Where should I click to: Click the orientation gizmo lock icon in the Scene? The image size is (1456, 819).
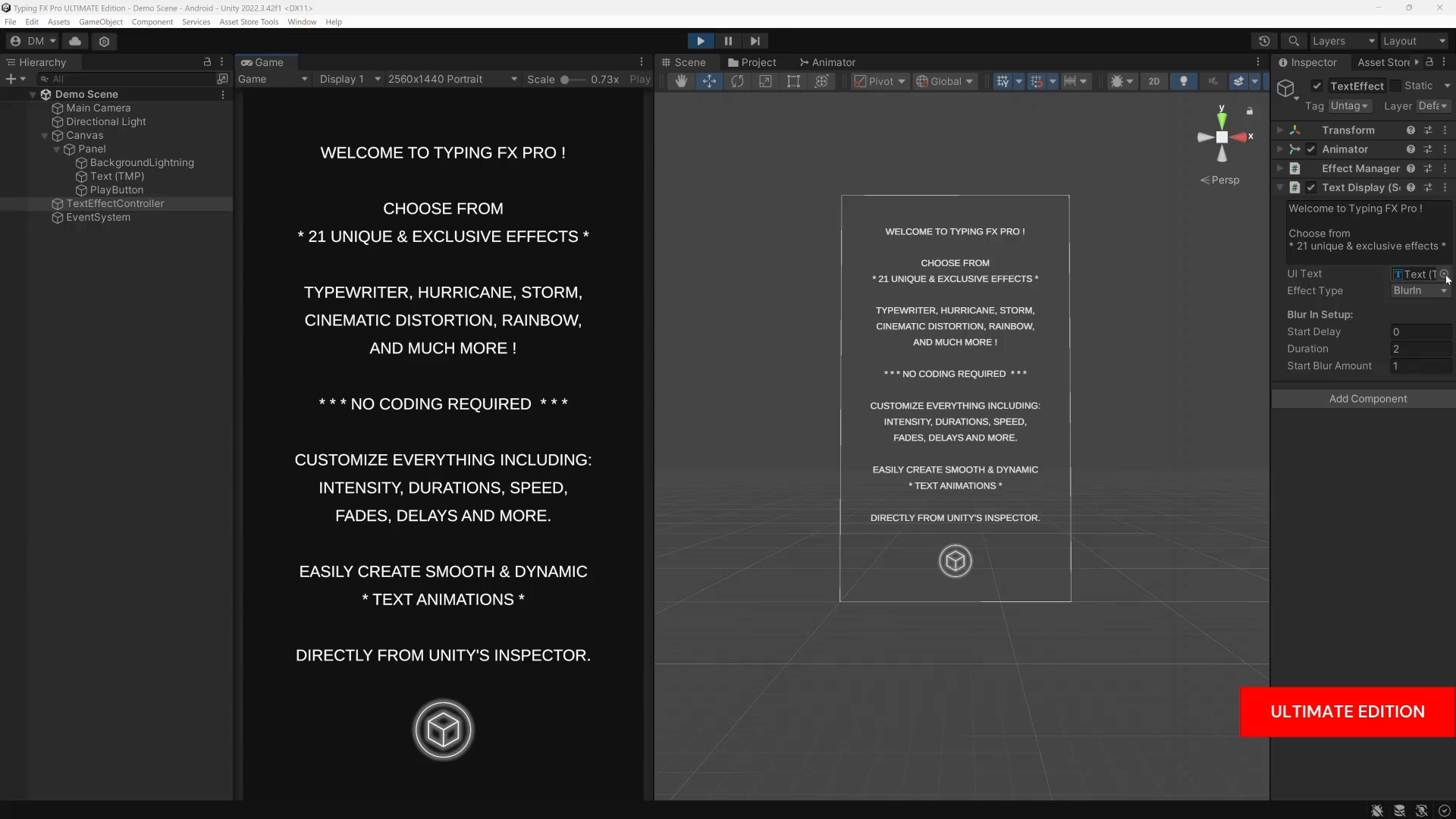pyautogui.click(x=1250, y=111)
